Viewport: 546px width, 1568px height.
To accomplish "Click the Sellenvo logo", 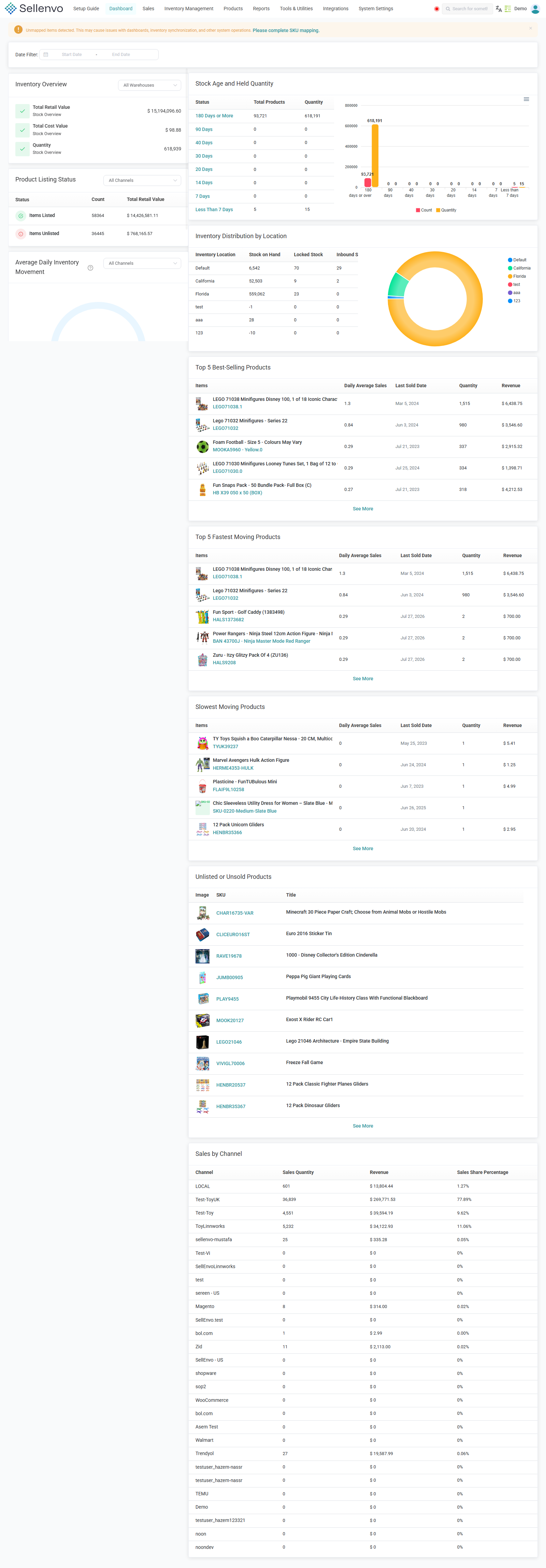I will (x=33, y=9).
